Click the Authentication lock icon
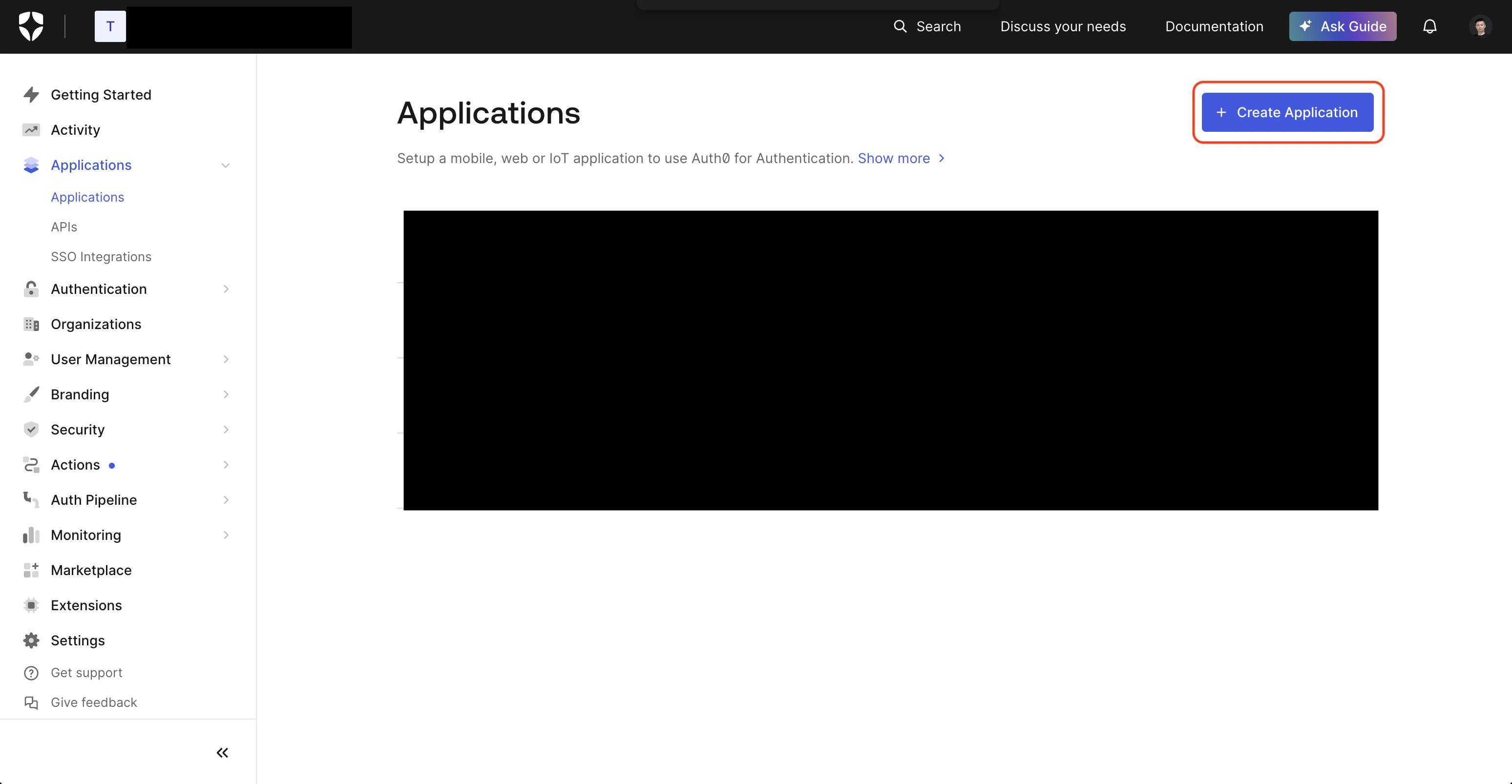 pyautogui.click(x=31, y=289)
